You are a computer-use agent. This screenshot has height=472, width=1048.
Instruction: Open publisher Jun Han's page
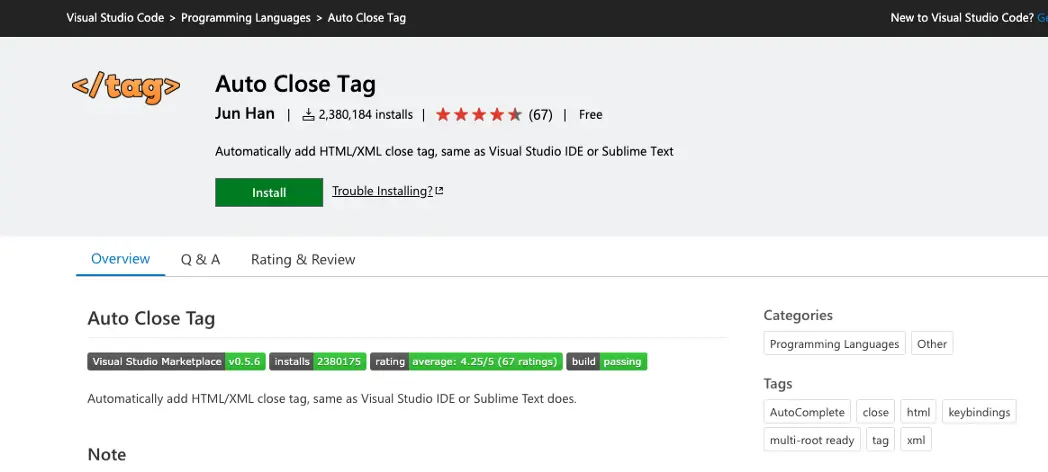(245, 114)
